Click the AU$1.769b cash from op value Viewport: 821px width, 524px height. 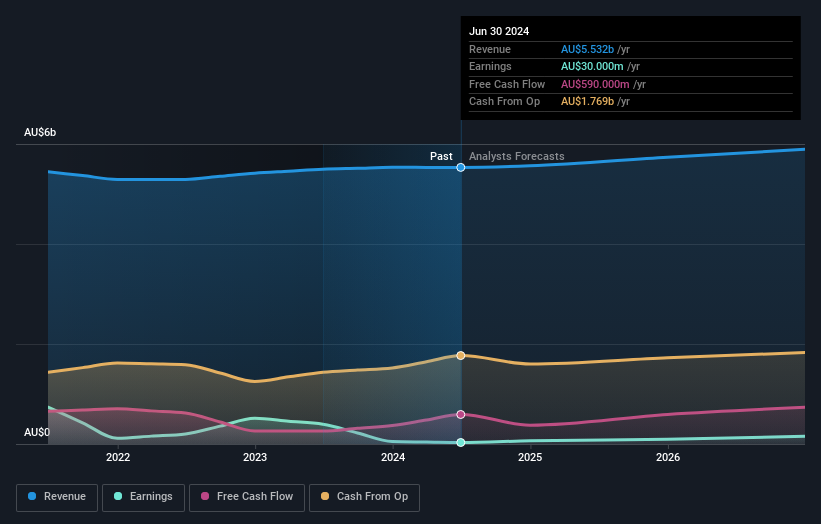tap(587, 102)
